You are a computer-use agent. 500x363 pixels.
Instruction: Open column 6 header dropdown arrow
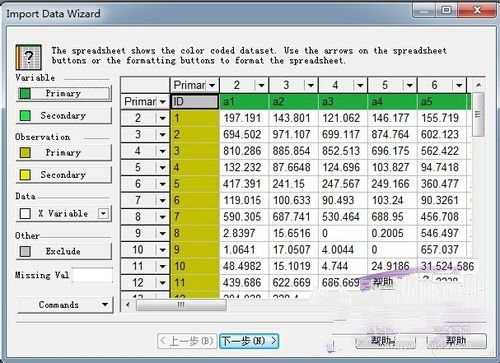tap(459, 85)
